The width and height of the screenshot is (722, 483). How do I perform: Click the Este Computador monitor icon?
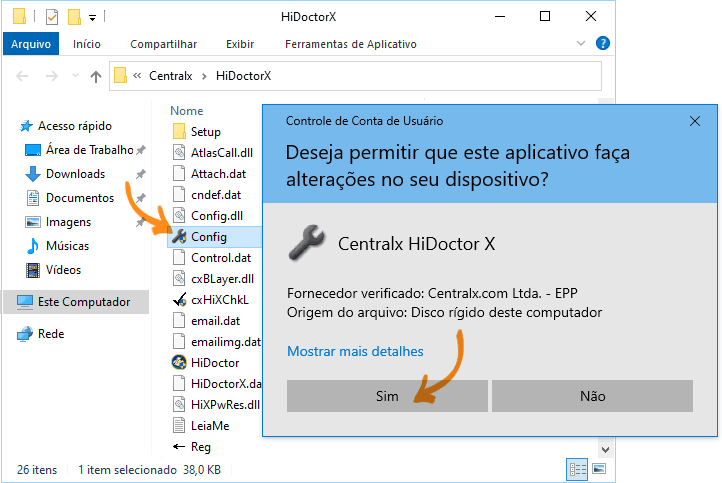coord(25,302)
